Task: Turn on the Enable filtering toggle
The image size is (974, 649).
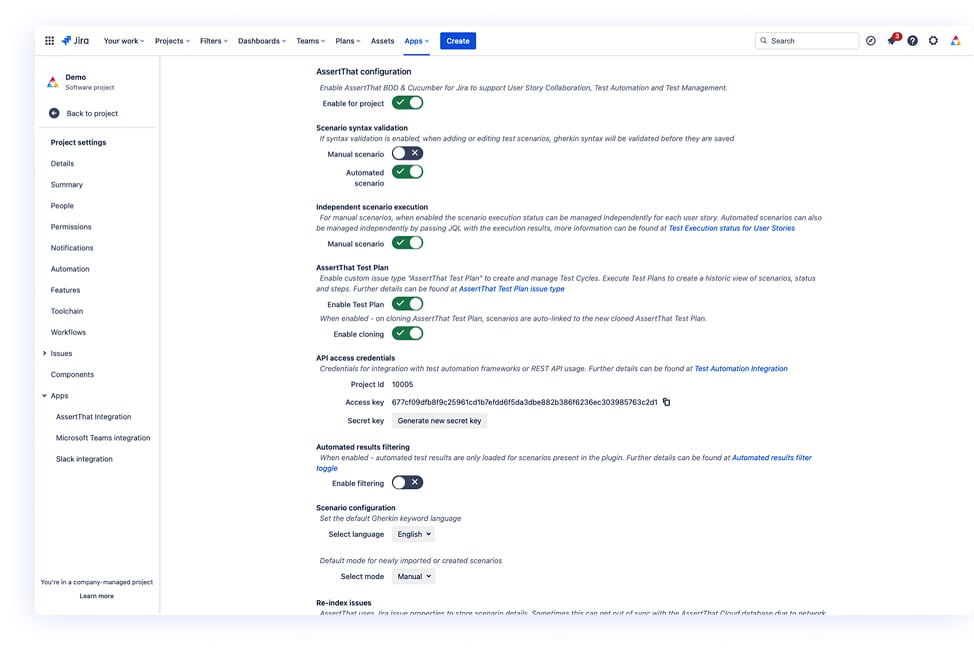Action: click(407, 482)
